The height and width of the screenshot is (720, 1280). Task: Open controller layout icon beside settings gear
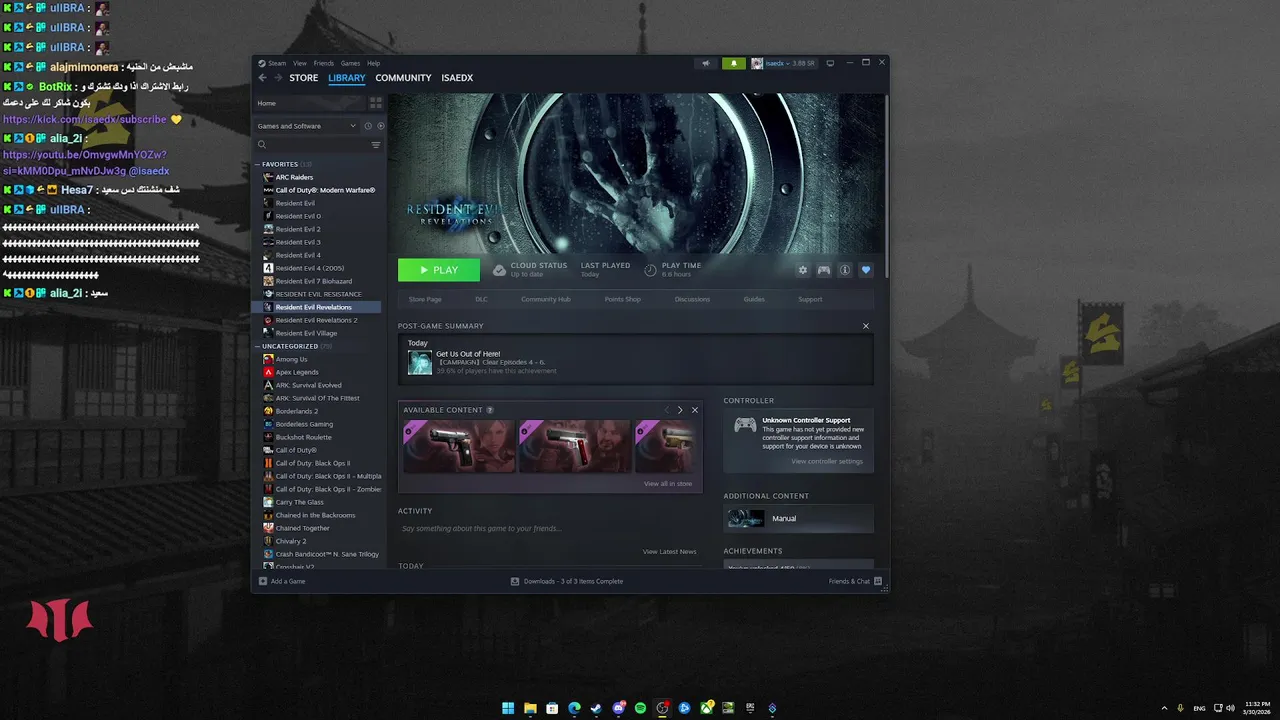tap(824, 270)
